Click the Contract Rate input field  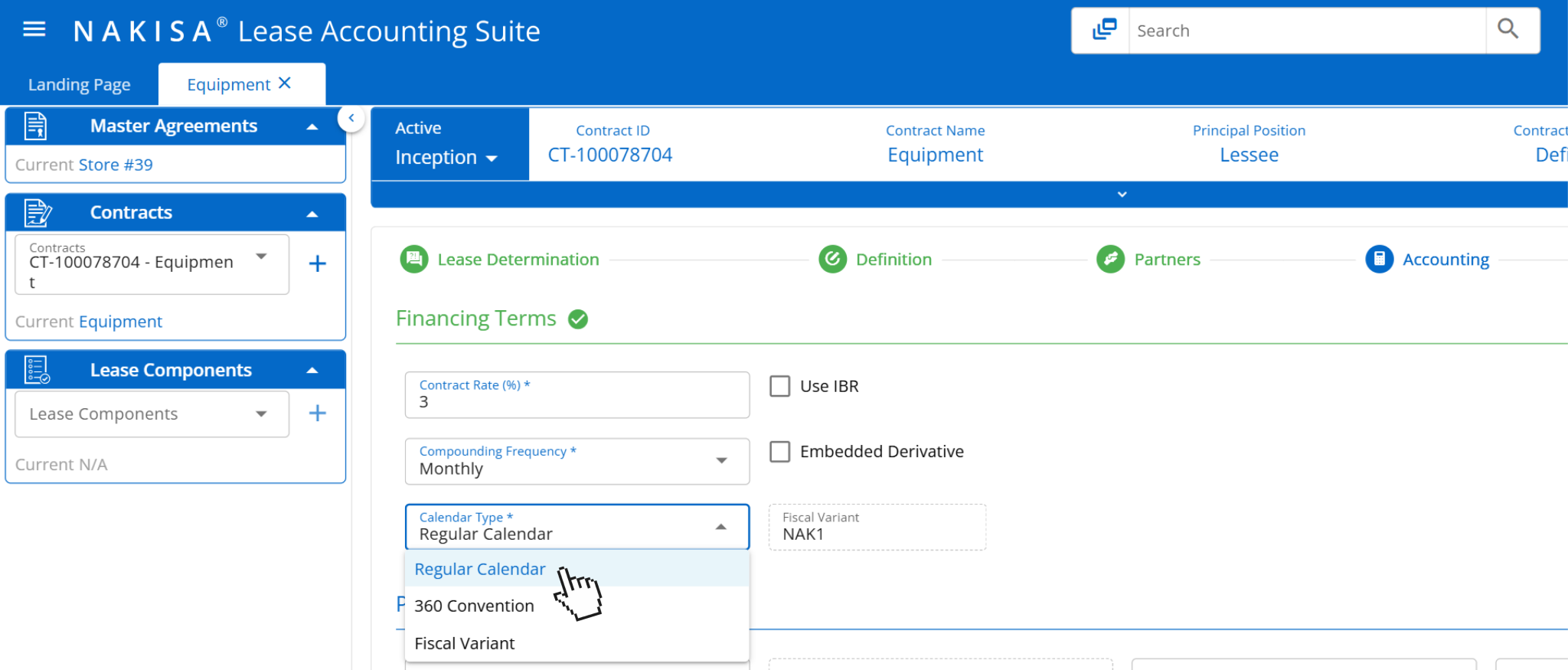pos(577,395)
